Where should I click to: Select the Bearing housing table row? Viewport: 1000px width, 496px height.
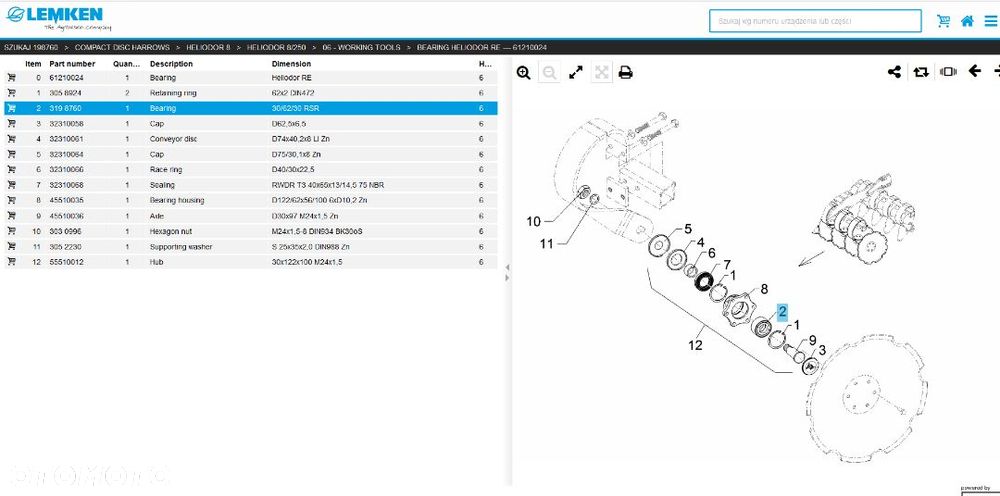pos(251,200)
